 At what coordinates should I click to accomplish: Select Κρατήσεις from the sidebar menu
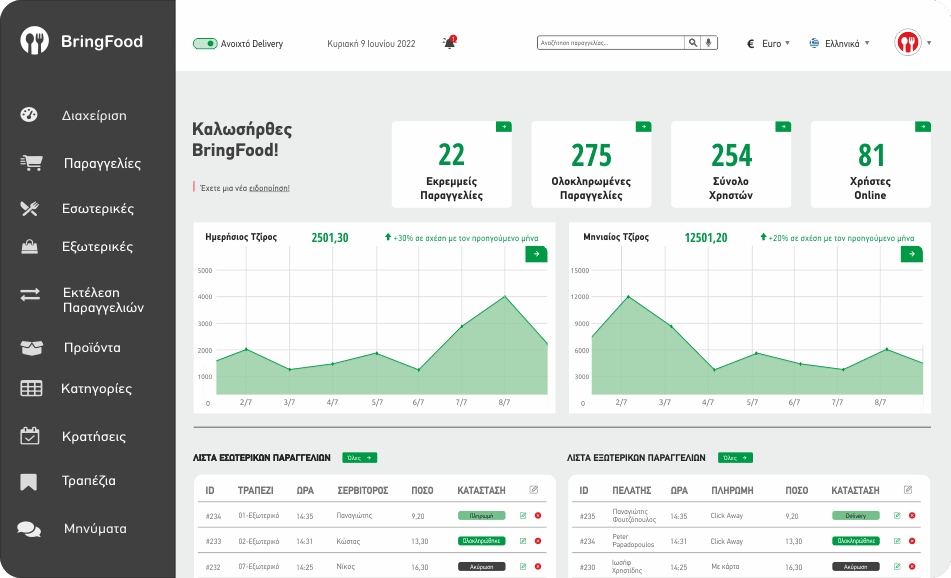pos(93,436)
